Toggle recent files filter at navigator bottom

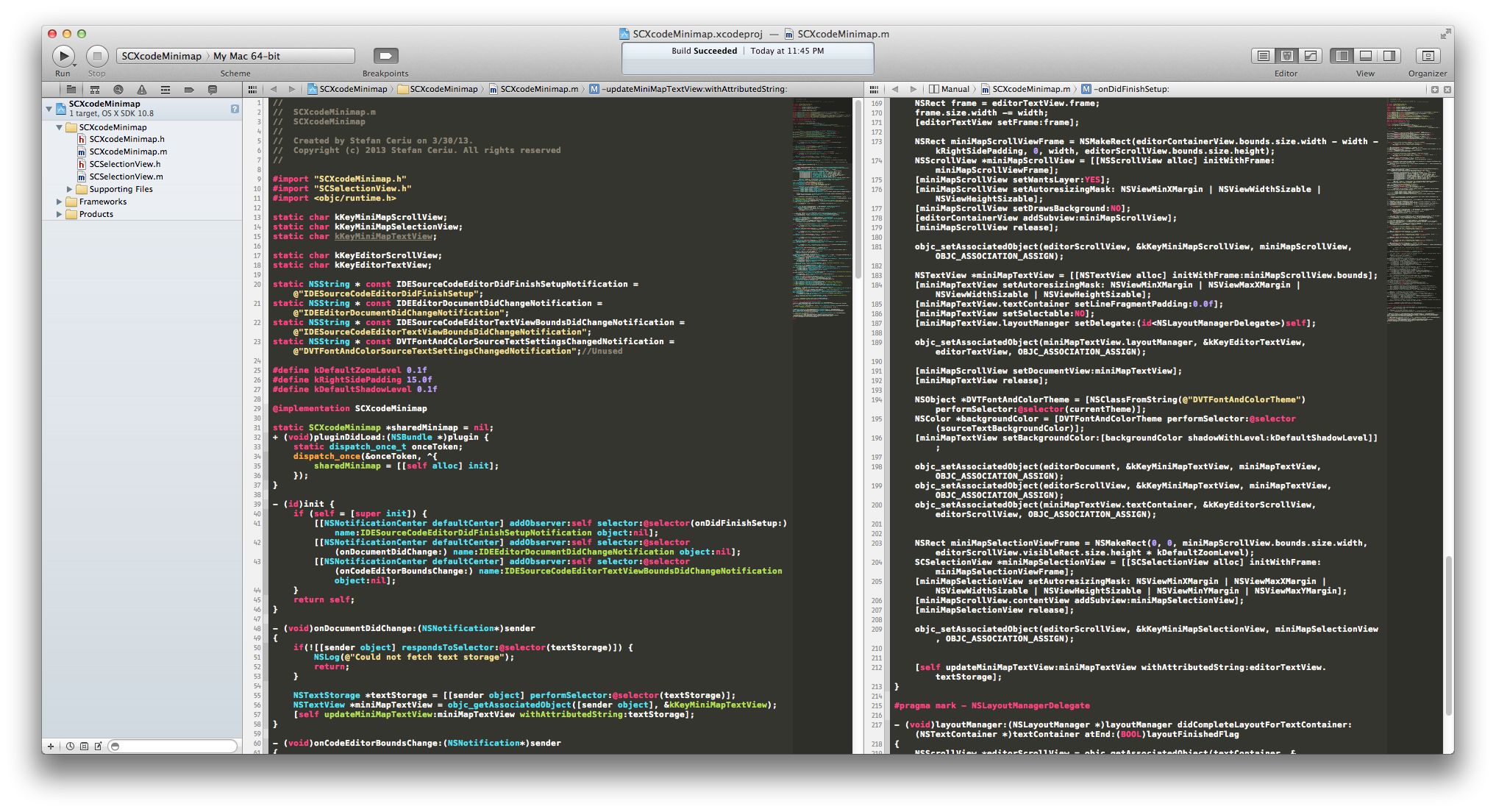pyautogui.click(x=70, y=747)
